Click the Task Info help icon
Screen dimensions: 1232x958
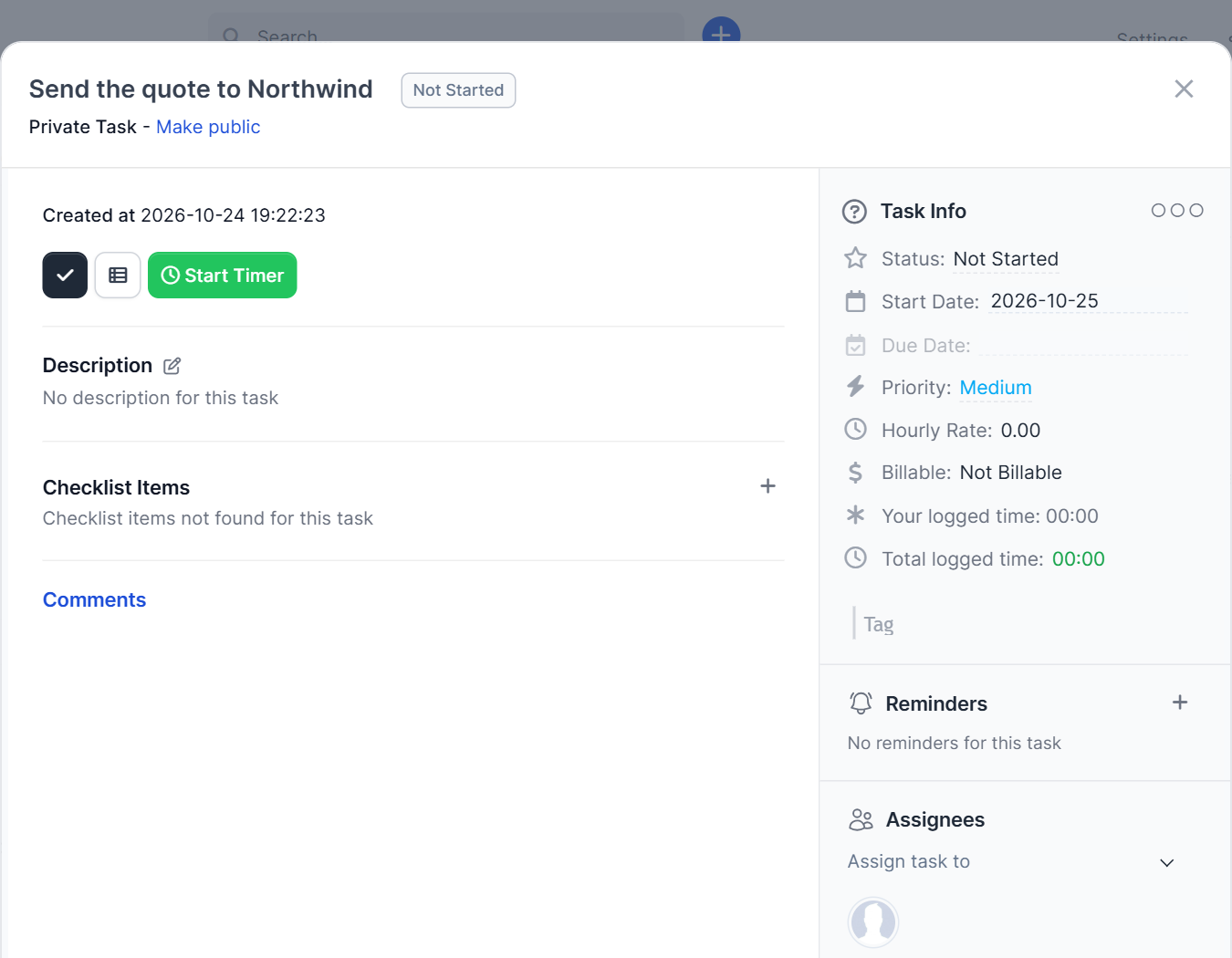[x=854, y=212]
